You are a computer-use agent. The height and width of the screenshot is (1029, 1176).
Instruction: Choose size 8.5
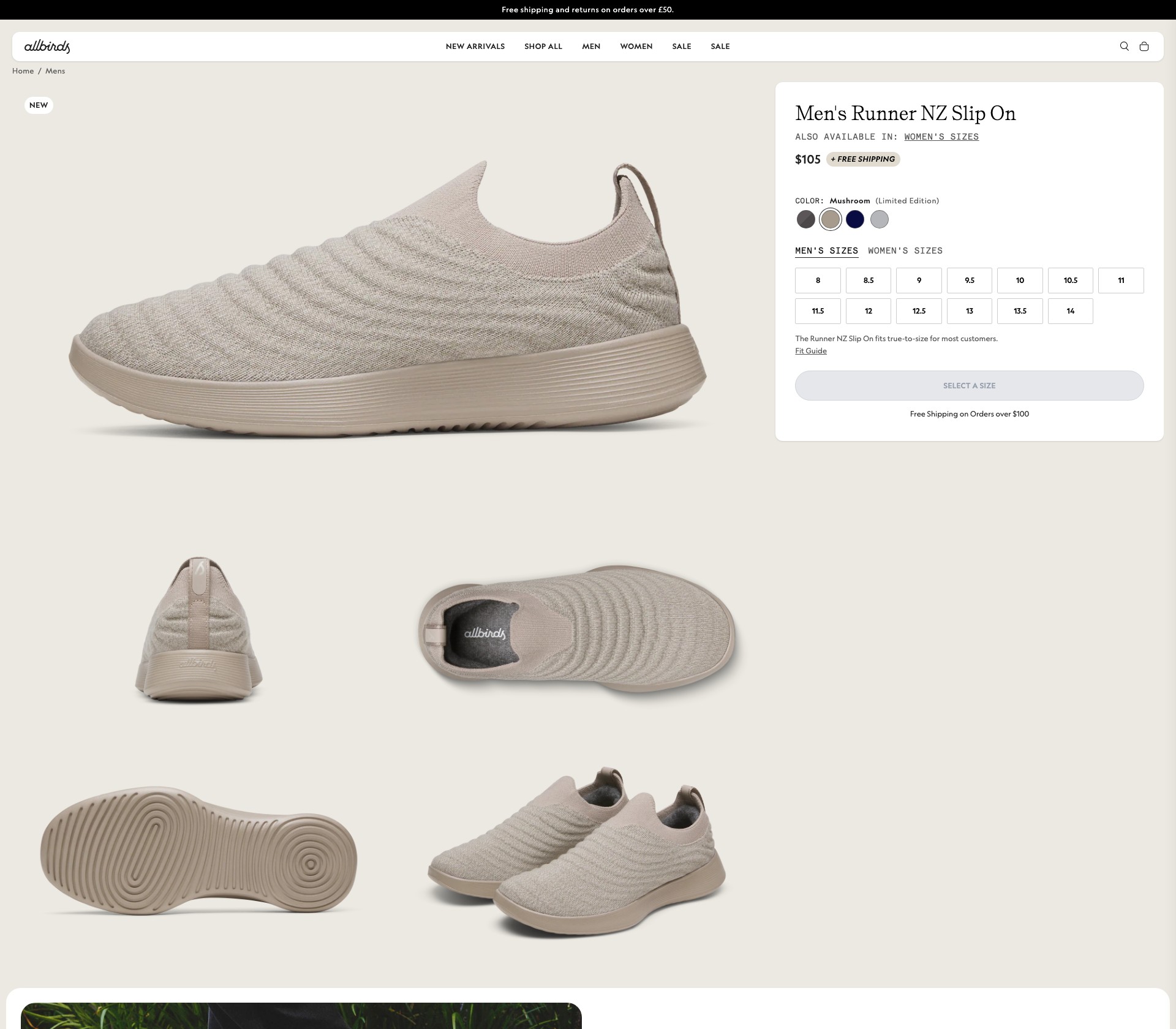coord(869,281)
